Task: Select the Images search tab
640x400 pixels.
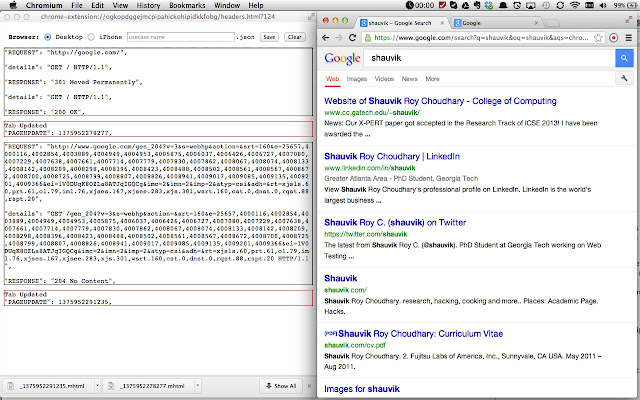Action: [357, 79]
